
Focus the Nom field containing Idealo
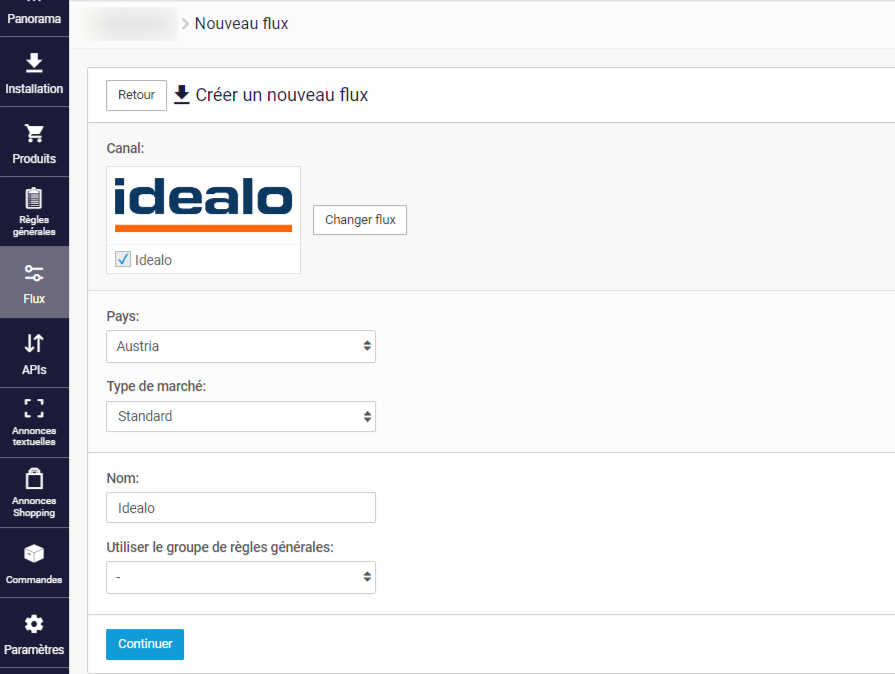tap(241, 508)
